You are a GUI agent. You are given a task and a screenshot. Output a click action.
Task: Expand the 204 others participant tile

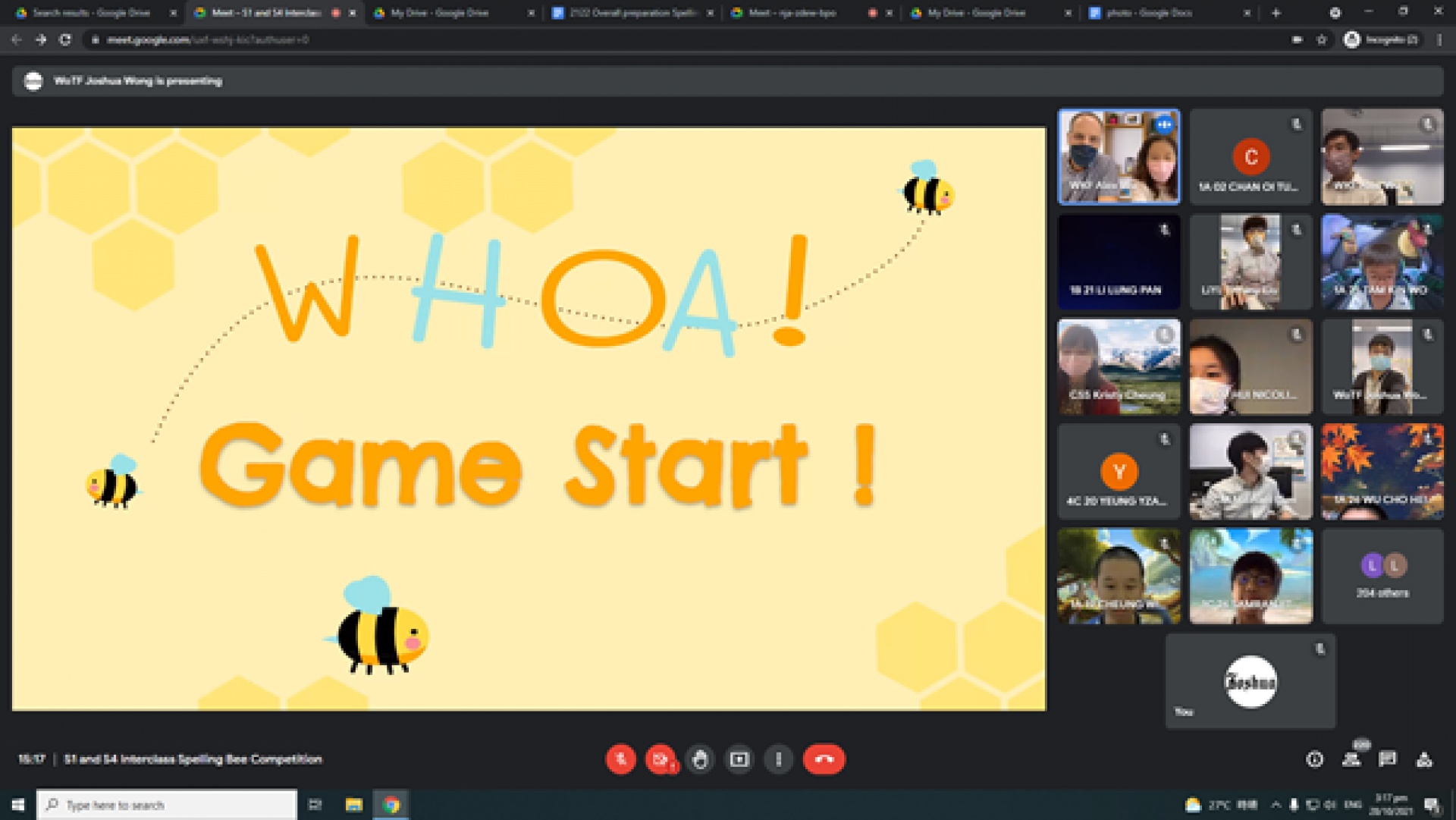pos(1382,577)
